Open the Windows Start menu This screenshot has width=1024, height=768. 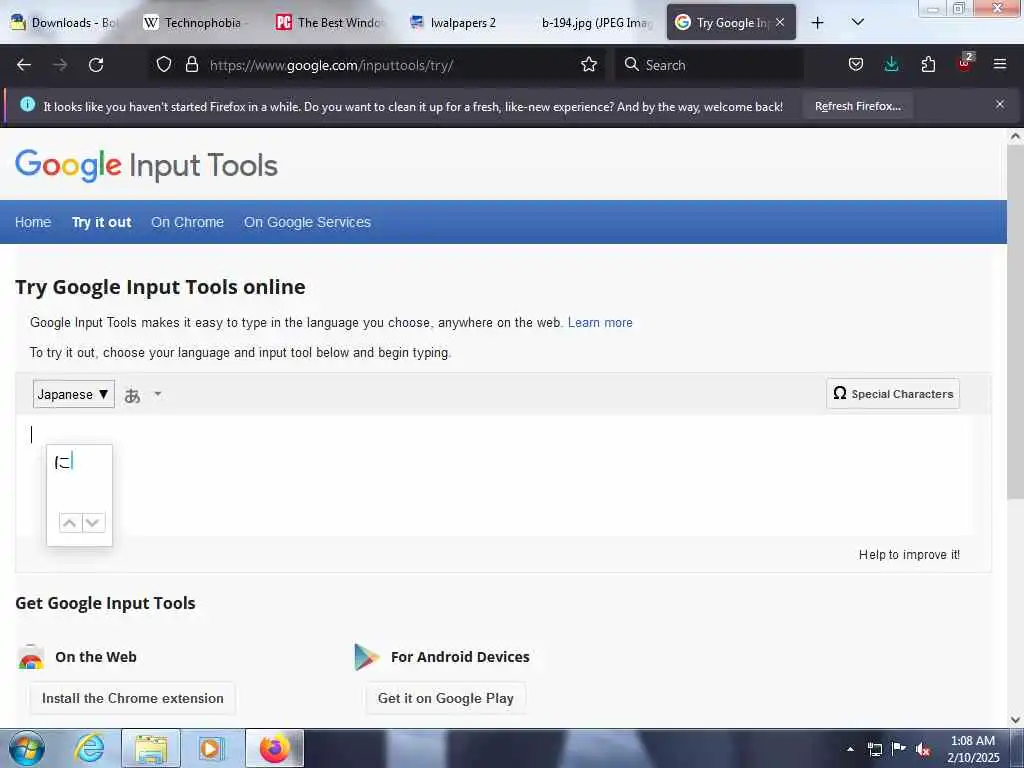27,748
